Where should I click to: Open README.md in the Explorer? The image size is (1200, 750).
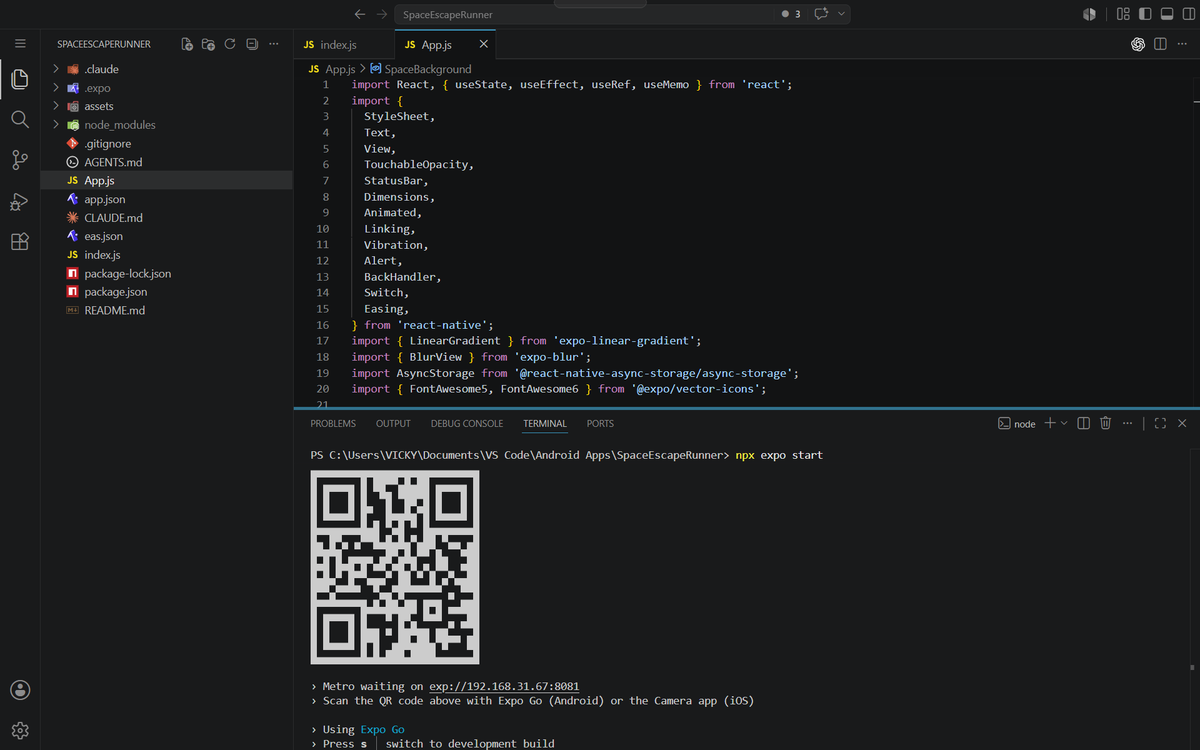[166, 310]
